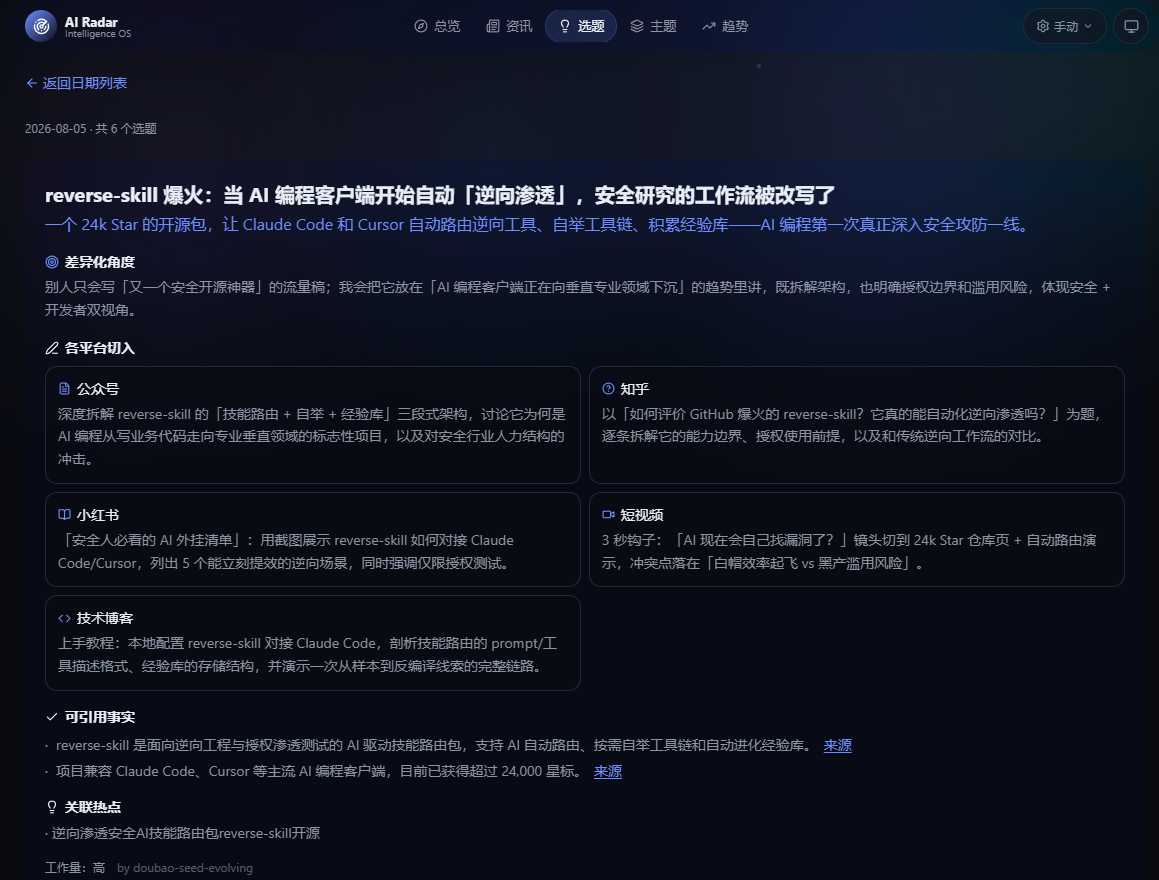
Task: Select the 选题 topics tab
Action: tap(581, 27)
